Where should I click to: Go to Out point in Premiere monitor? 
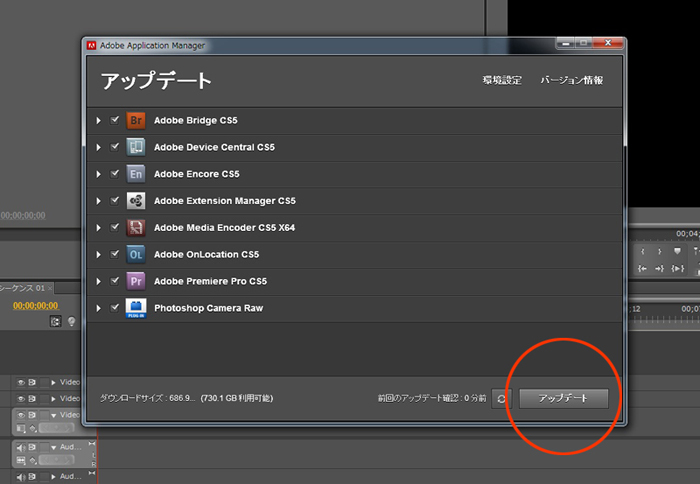659,268
